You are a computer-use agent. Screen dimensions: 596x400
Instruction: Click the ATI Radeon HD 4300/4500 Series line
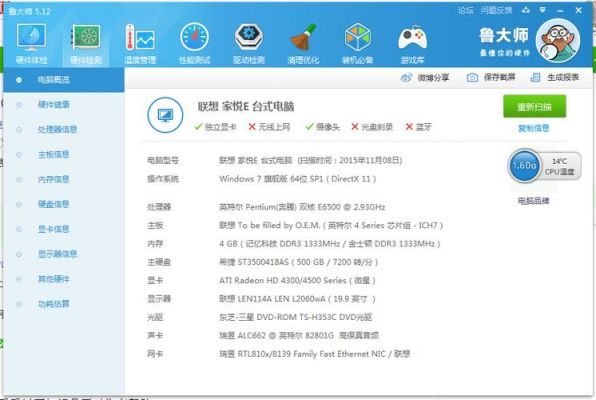click(297, 281)
